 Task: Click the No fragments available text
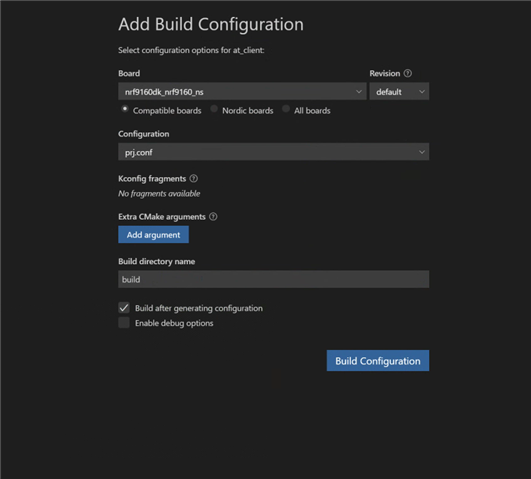(x=159, y=193)
